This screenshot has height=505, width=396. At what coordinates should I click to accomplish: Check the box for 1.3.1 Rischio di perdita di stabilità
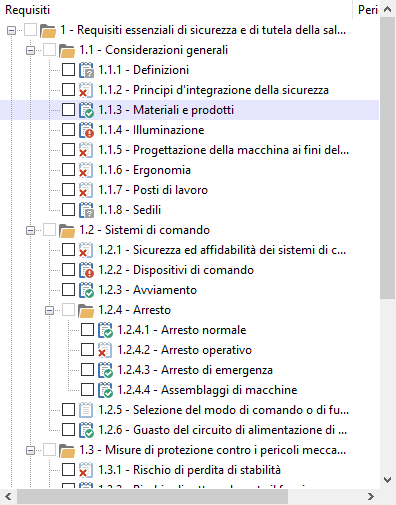(68, 470)
